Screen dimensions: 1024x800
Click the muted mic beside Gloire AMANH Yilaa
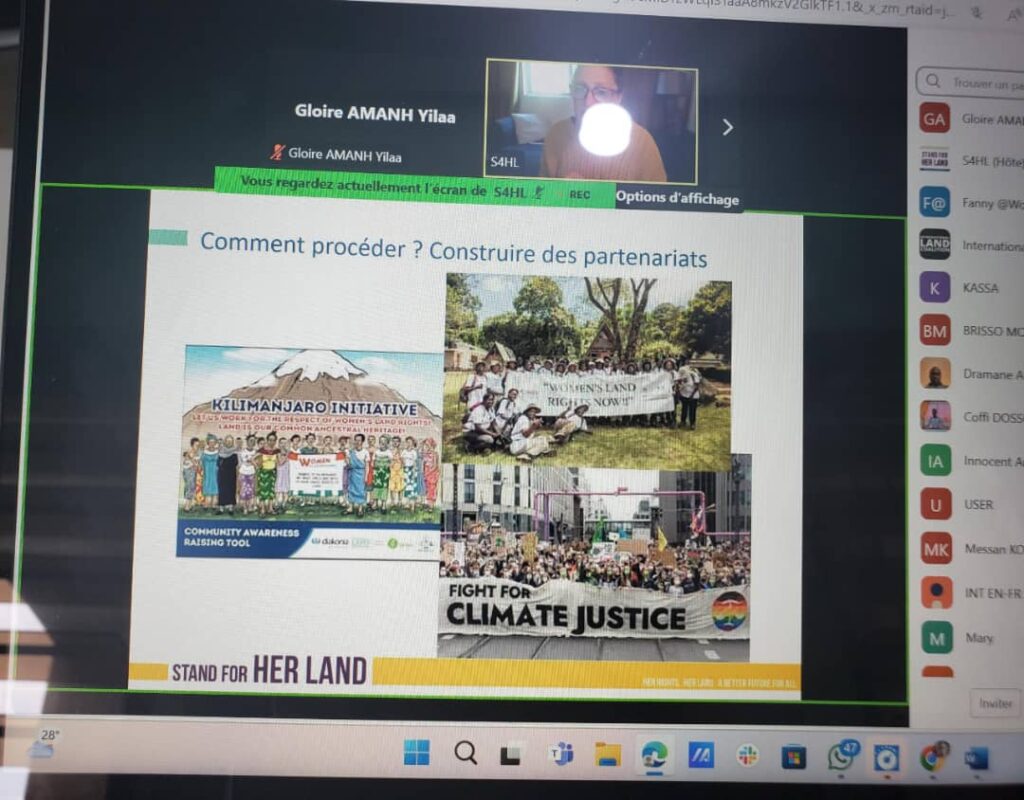tap(278, 152)
